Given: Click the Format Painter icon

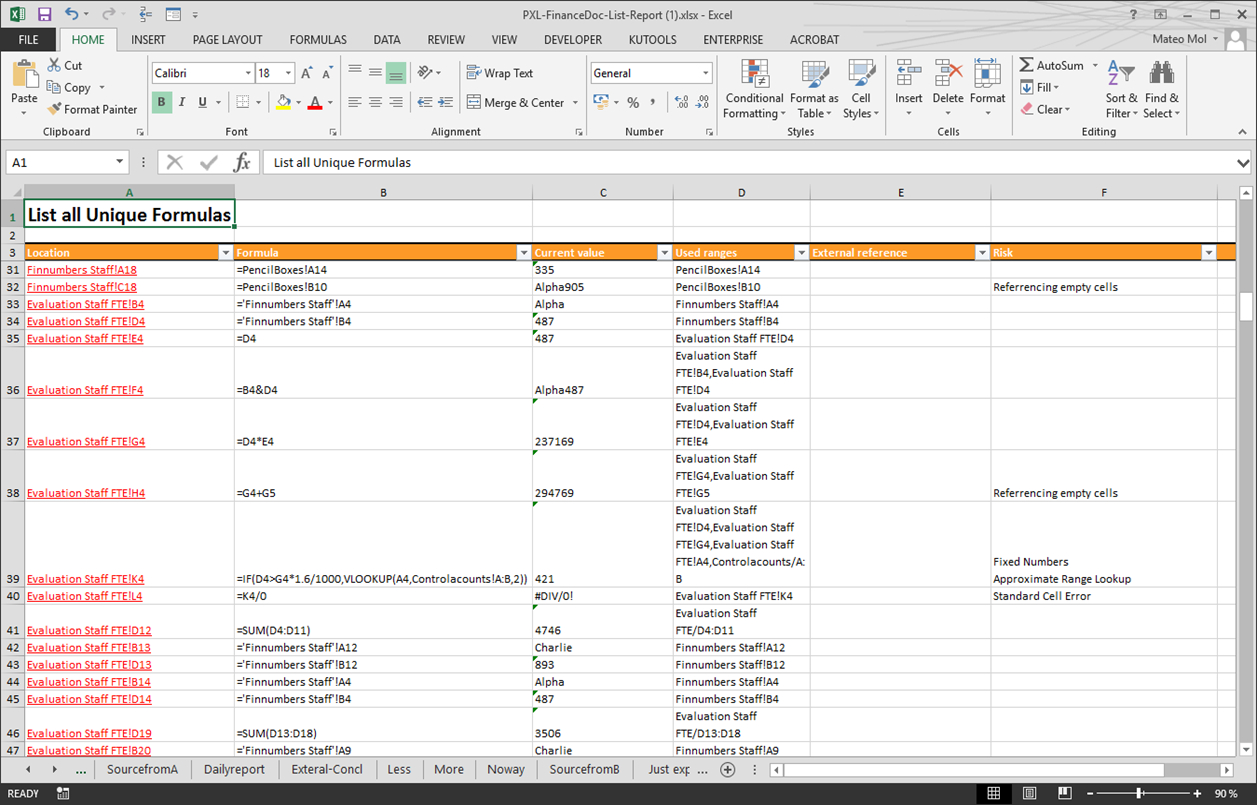Looking at the screenshot, I should pos(55,110).
